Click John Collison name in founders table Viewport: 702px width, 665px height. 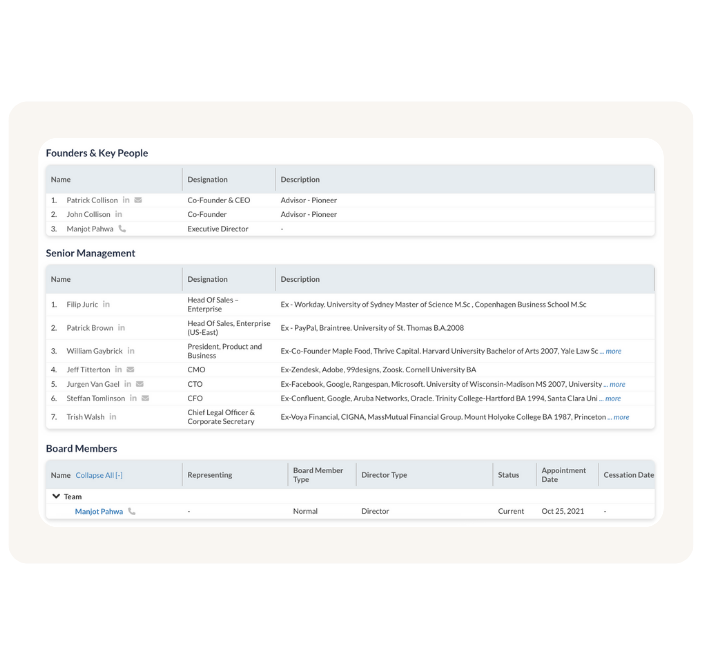pyautogui.click(x=88, y=215)
